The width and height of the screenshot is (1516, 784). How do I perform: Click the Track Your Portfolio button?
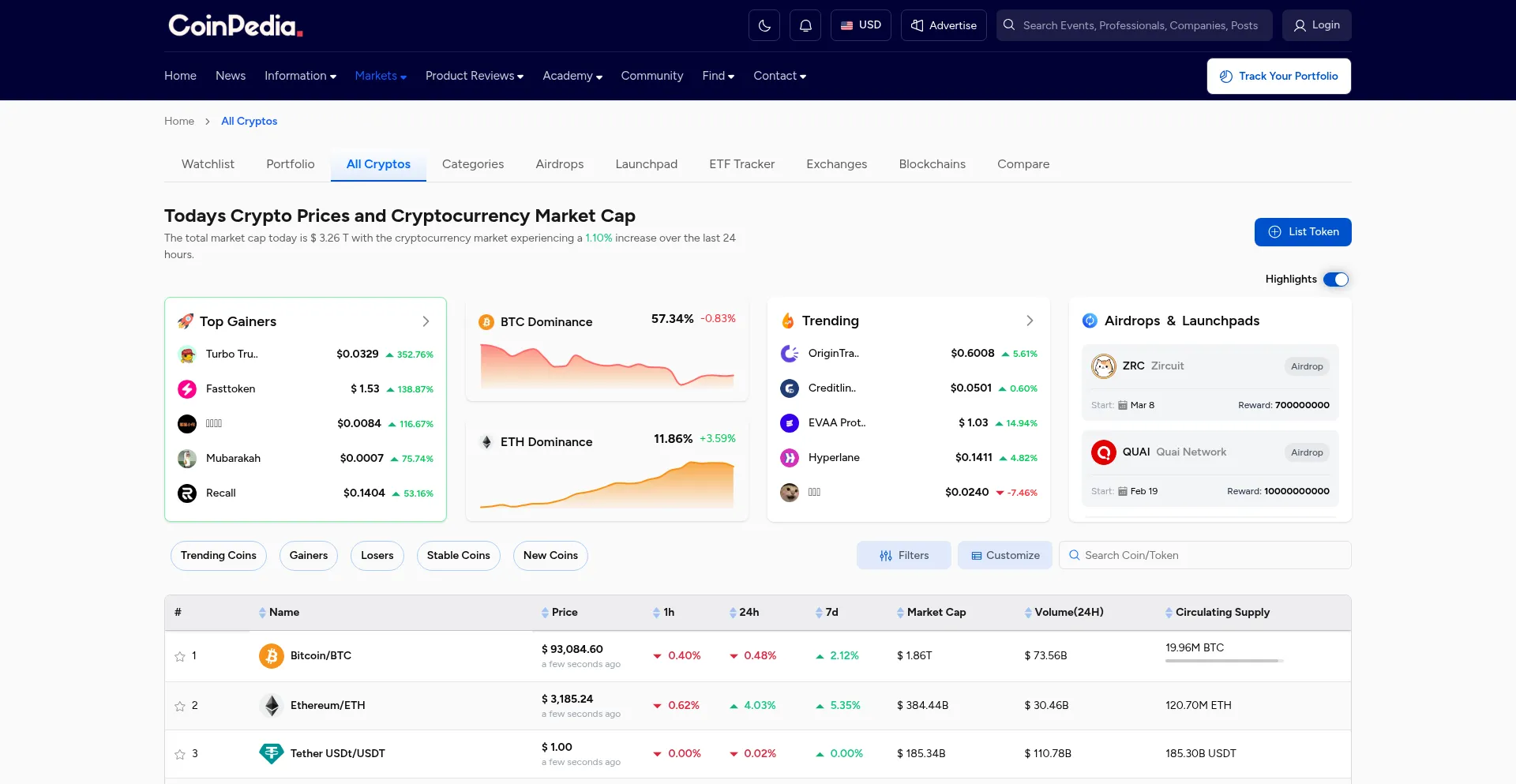click(1278, 76)
